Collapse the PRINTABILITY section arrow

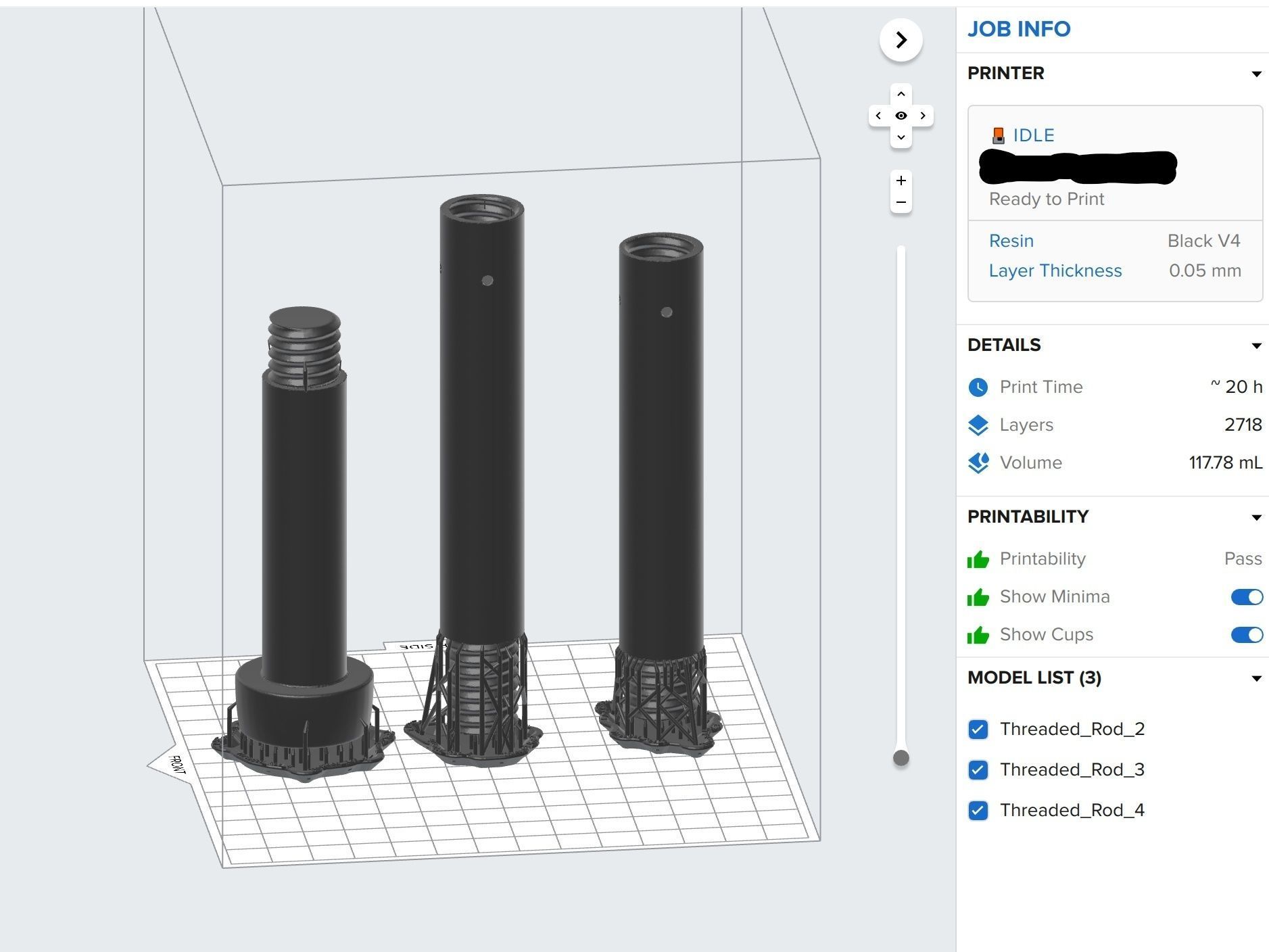[1256, 517]
